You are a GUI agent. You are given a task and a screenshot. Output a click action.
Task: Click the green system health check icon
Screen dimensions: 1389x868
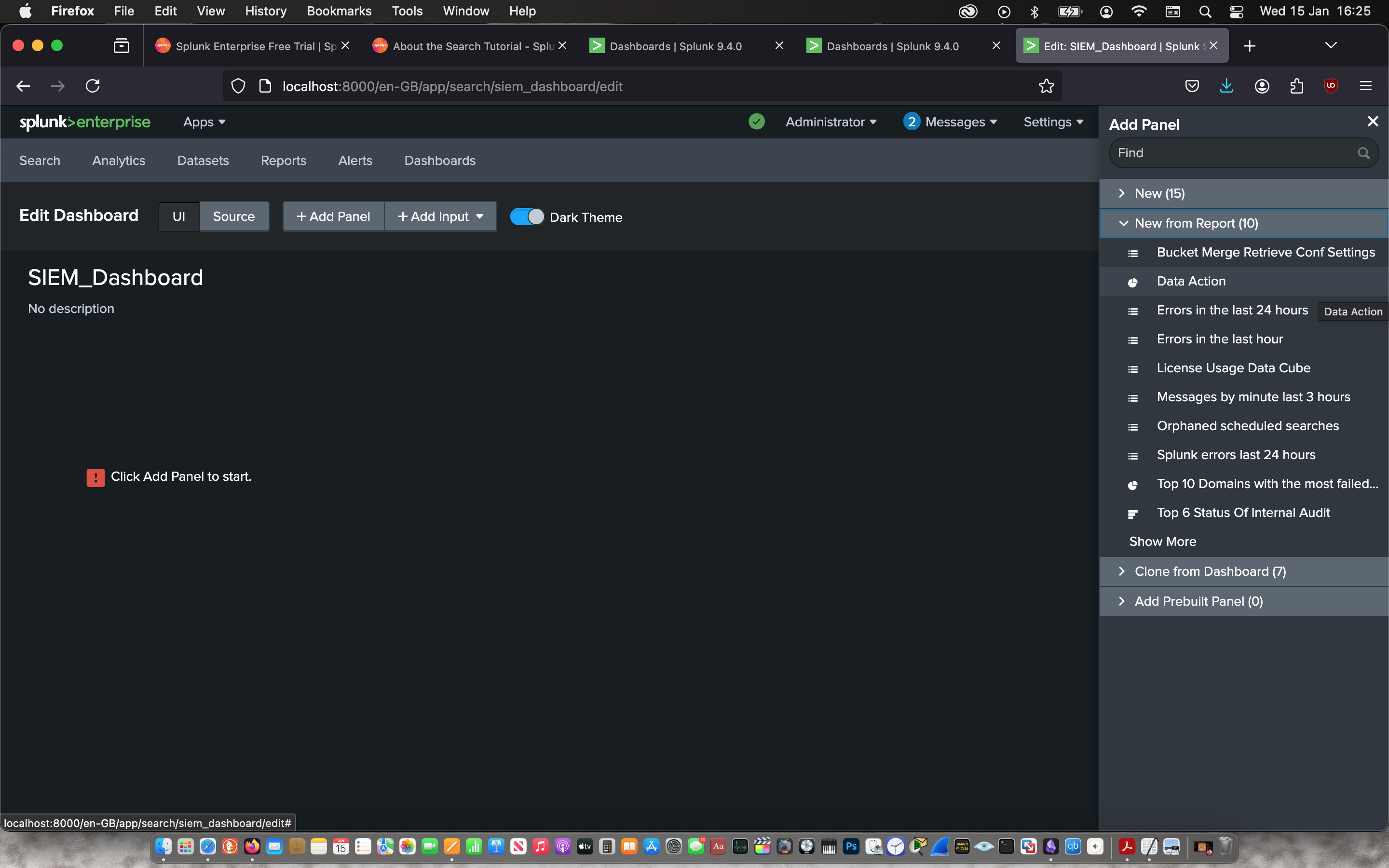(757, 122)
